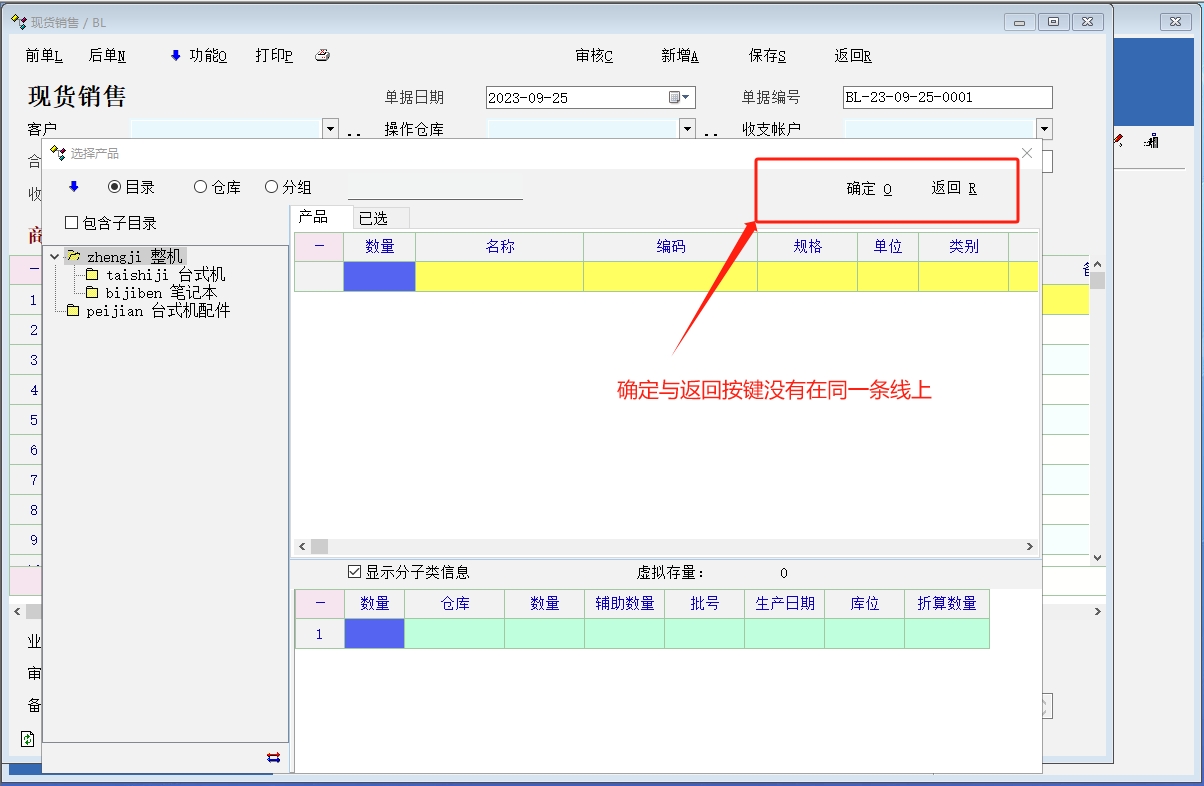
Task: Expand the 收支帐户 dropdown
Action: [x=1044, y=129]
